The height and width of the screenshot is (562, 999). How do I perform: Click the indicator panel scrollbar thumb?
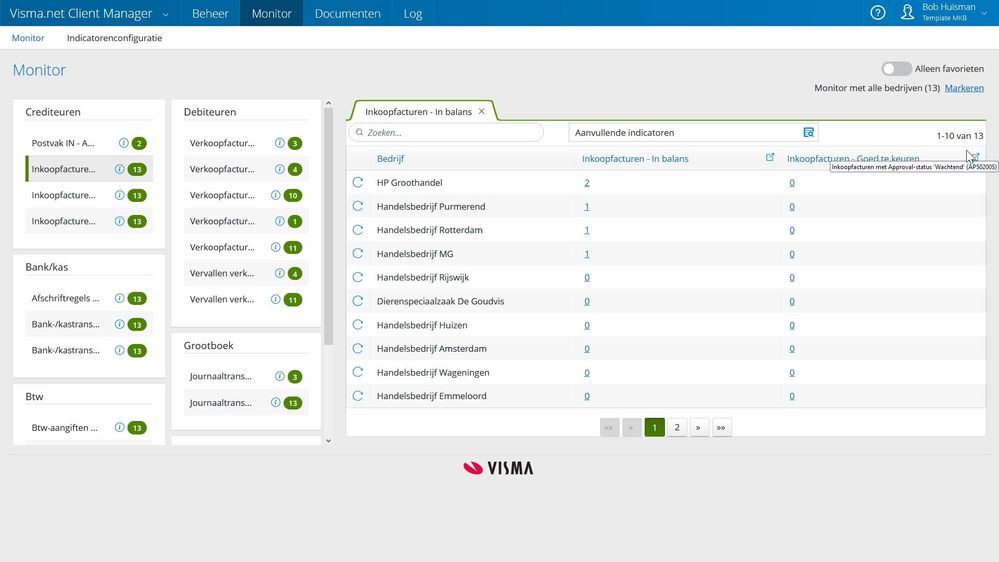click(x=328, y=226)
